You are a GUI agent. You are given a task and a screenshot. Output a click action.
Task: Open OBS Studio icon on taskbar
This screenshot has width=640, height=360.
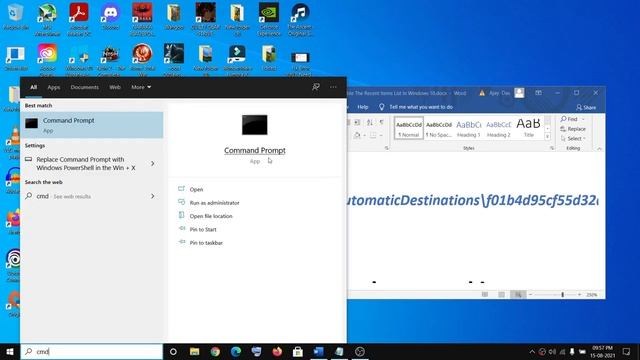[360, 351]
